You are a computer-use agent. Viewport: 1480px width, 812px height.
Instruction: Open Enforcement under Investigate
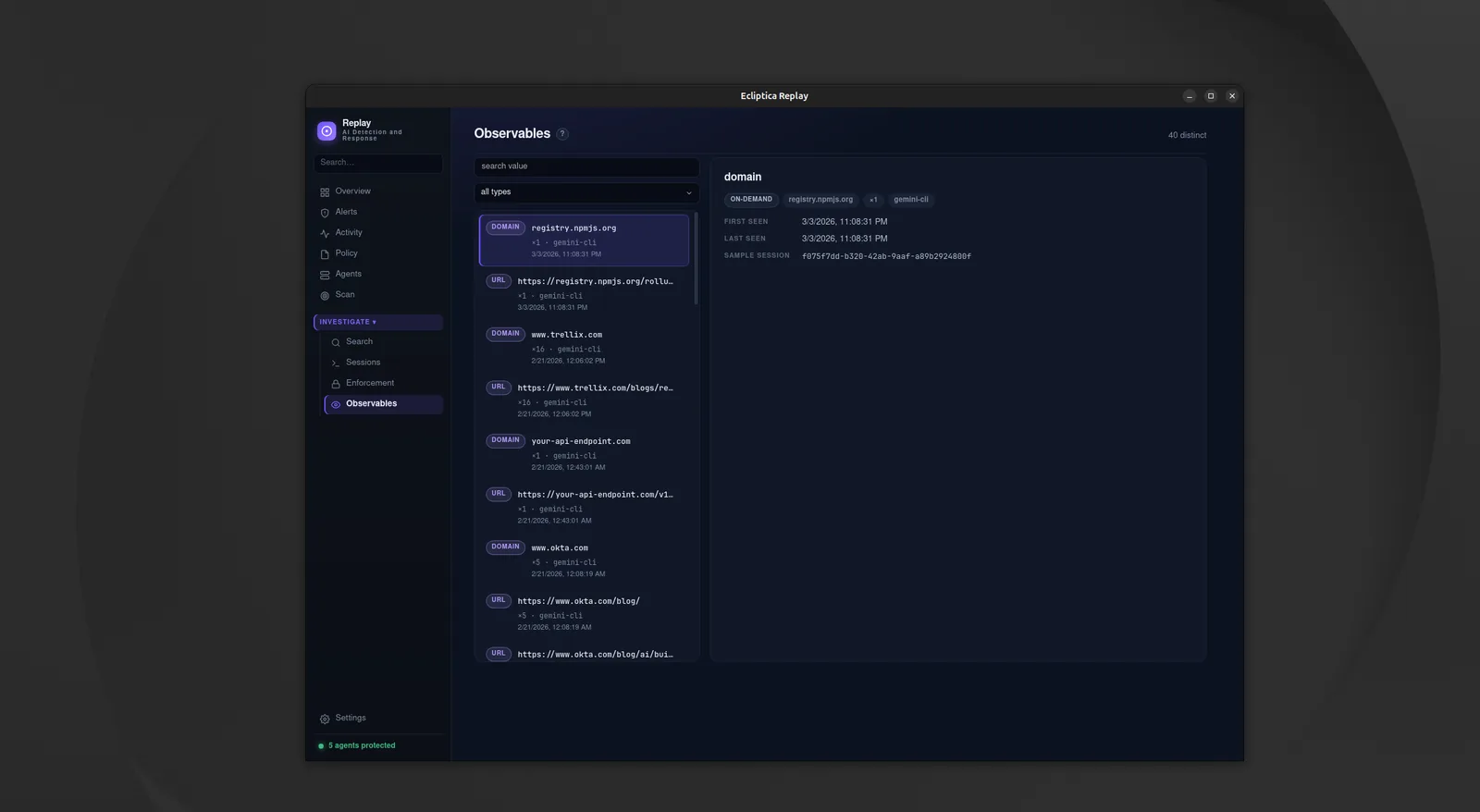pyautogui.click(x=370, y=383)
